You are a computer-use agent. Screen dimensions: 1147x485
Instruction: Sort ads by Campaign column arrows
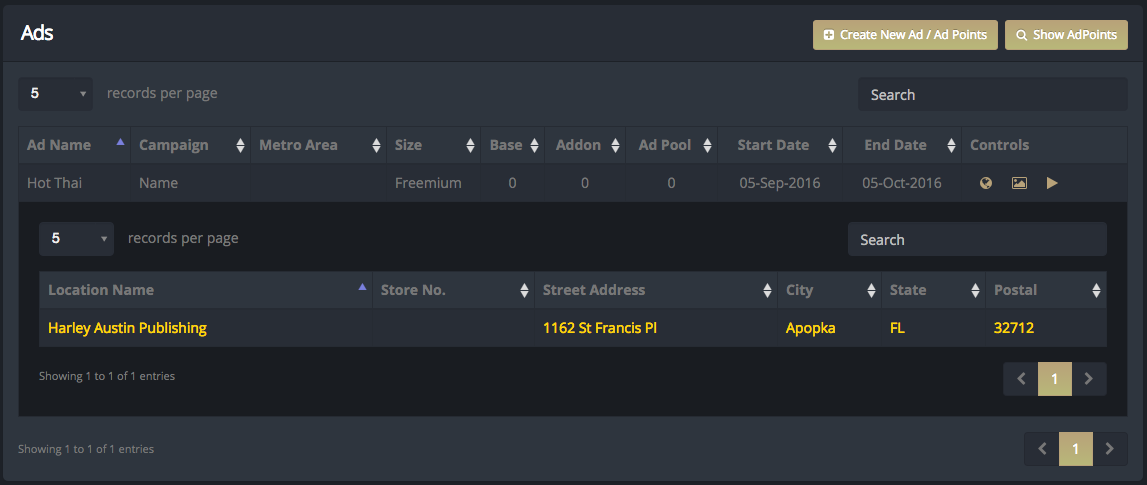[x=240, y=146]
